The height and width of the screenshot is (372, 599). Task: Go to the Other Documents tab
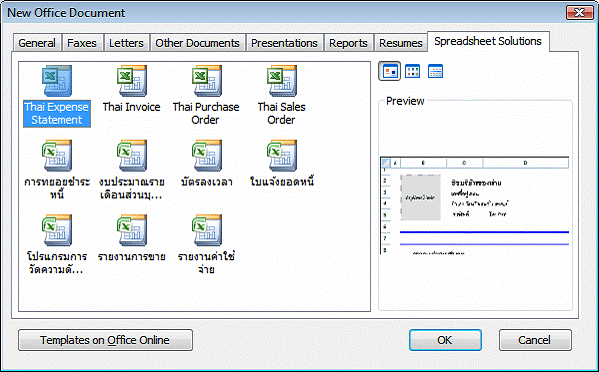(x=198, y=43)
